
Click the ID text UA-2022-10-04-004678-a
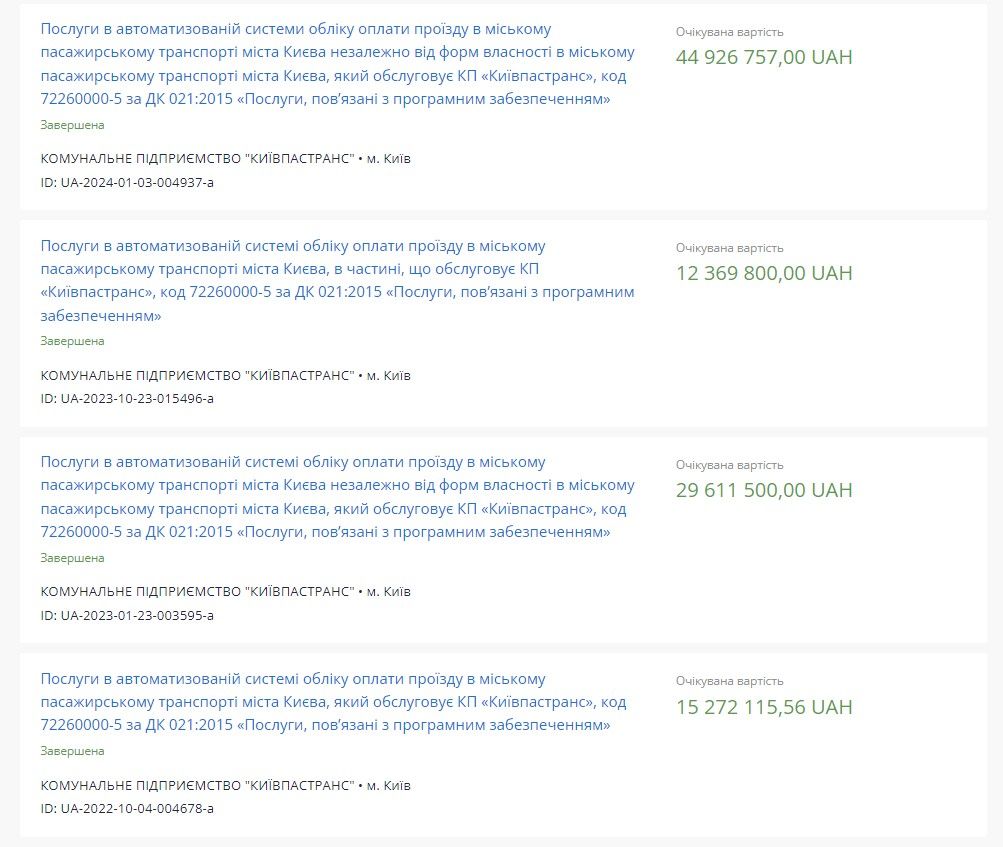click(127, 808)
